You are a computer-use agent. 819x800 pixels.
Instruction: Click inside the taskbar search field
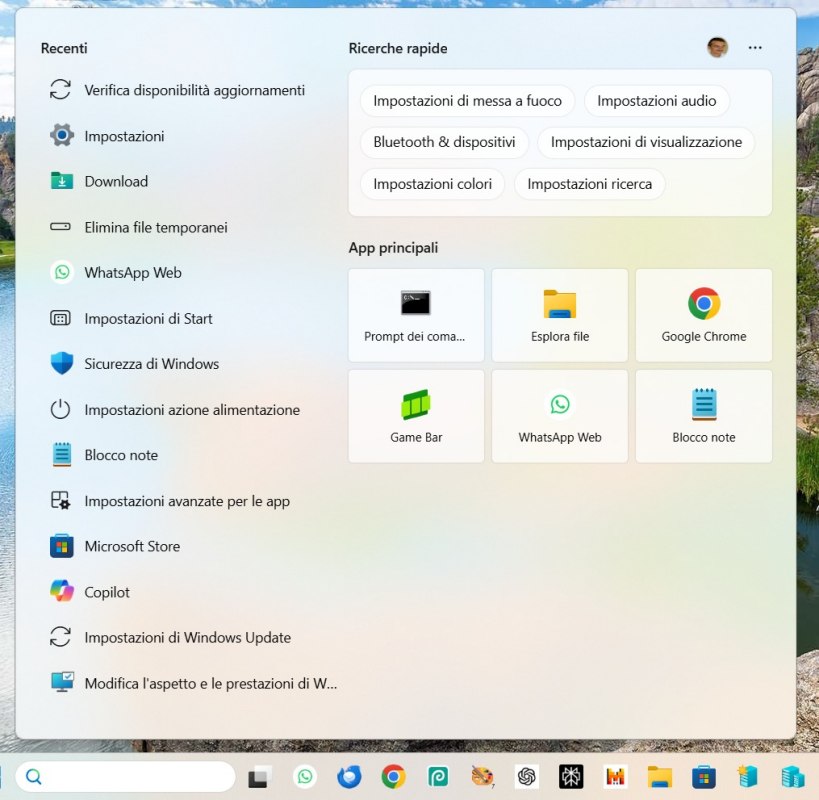coord(125,776)
